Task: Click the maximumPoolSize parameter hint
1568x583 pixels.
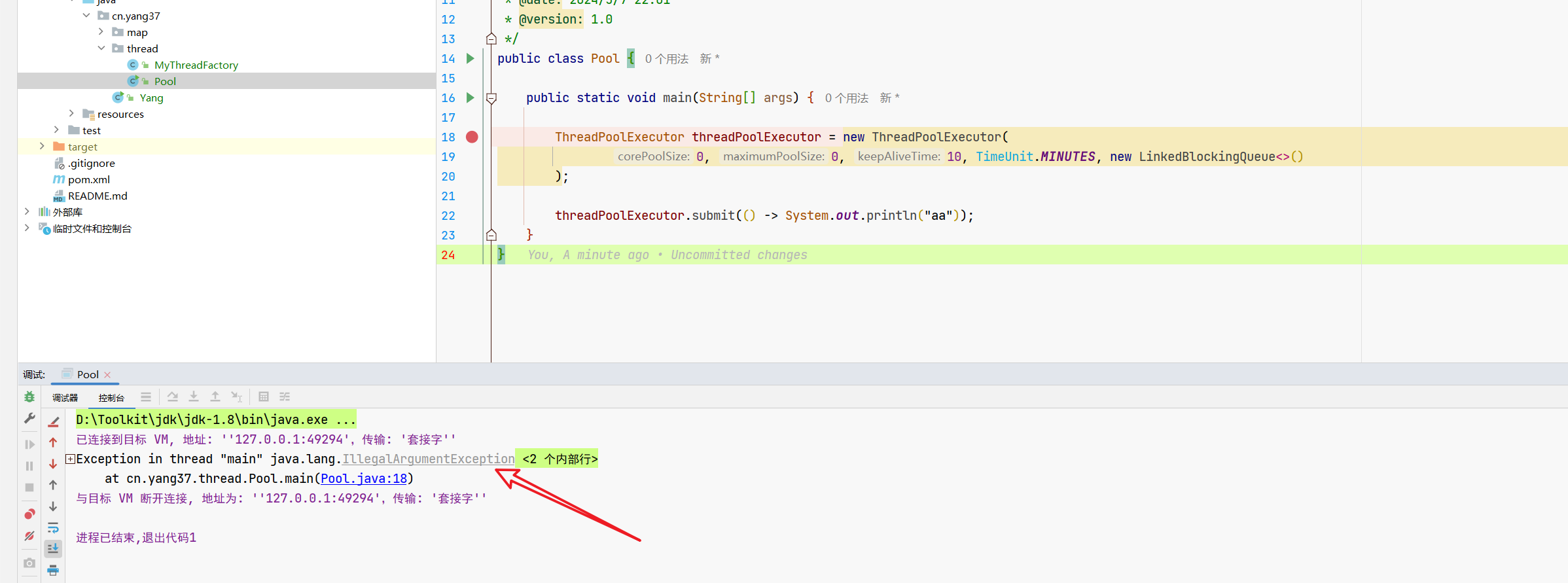Action: 774,156
